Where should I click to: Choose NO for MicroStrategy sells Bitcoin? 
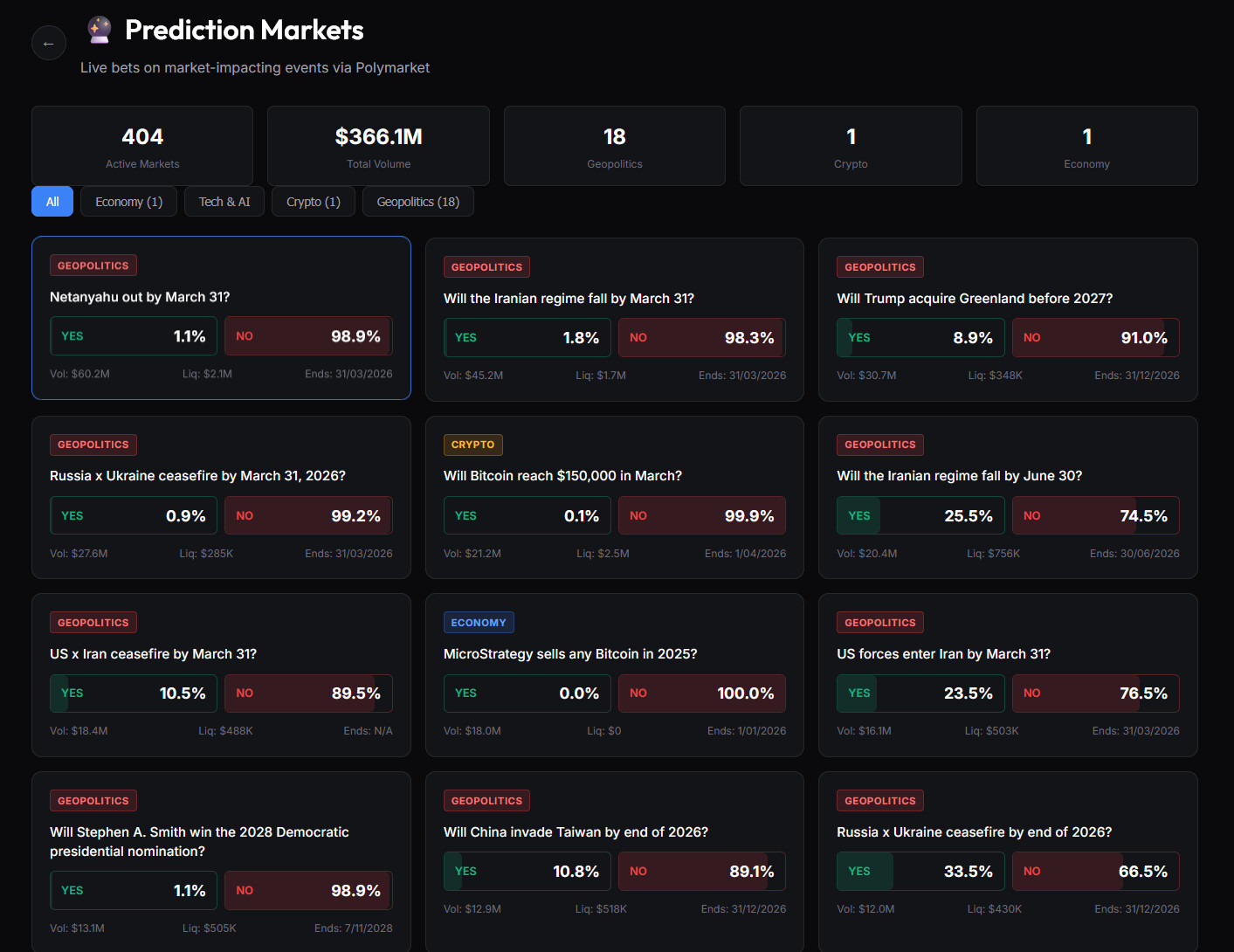[x=701, y=693]
